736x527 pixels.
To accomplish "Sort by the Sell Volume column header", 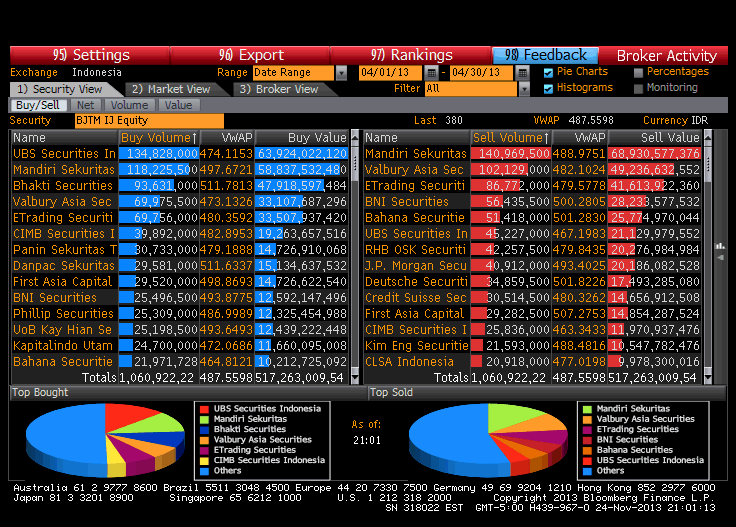I will pos(510,137).
